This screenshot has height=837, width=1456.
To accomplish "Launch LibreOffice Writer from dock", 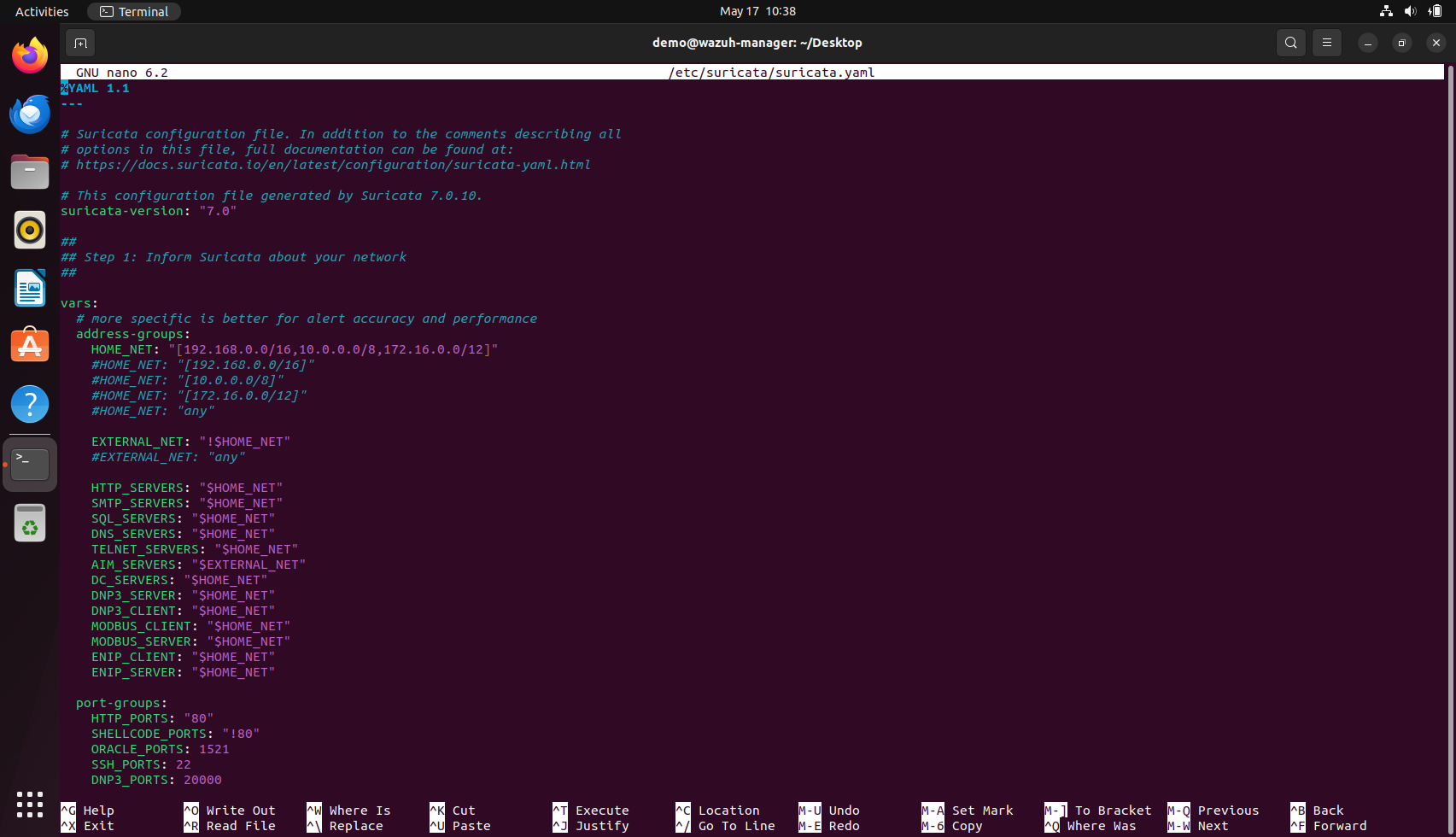I will click(x=30, y=288).
